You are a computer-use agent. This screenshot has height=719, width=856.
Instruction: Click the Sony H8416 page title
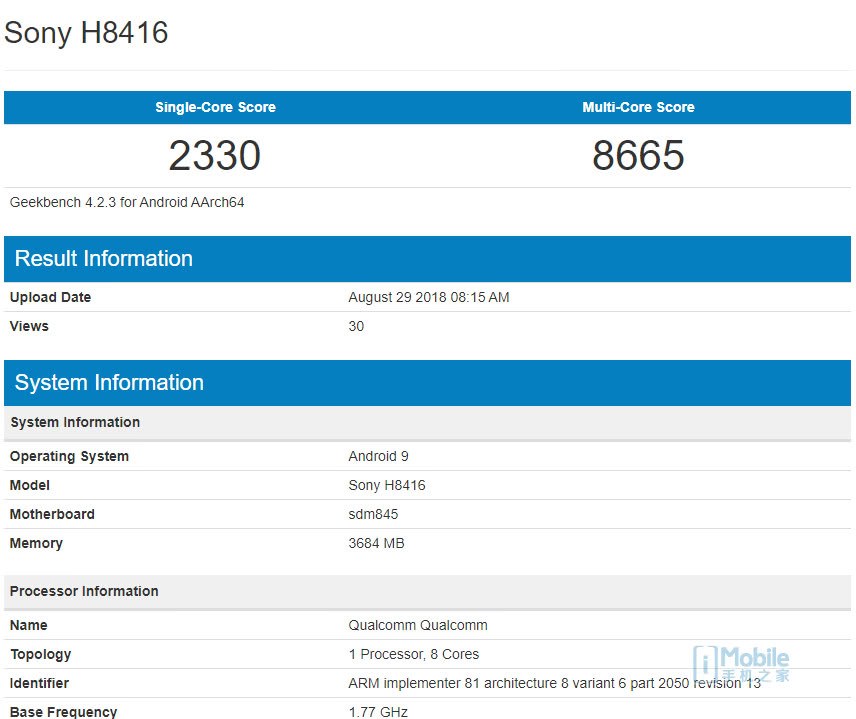(x=86, y=33)
